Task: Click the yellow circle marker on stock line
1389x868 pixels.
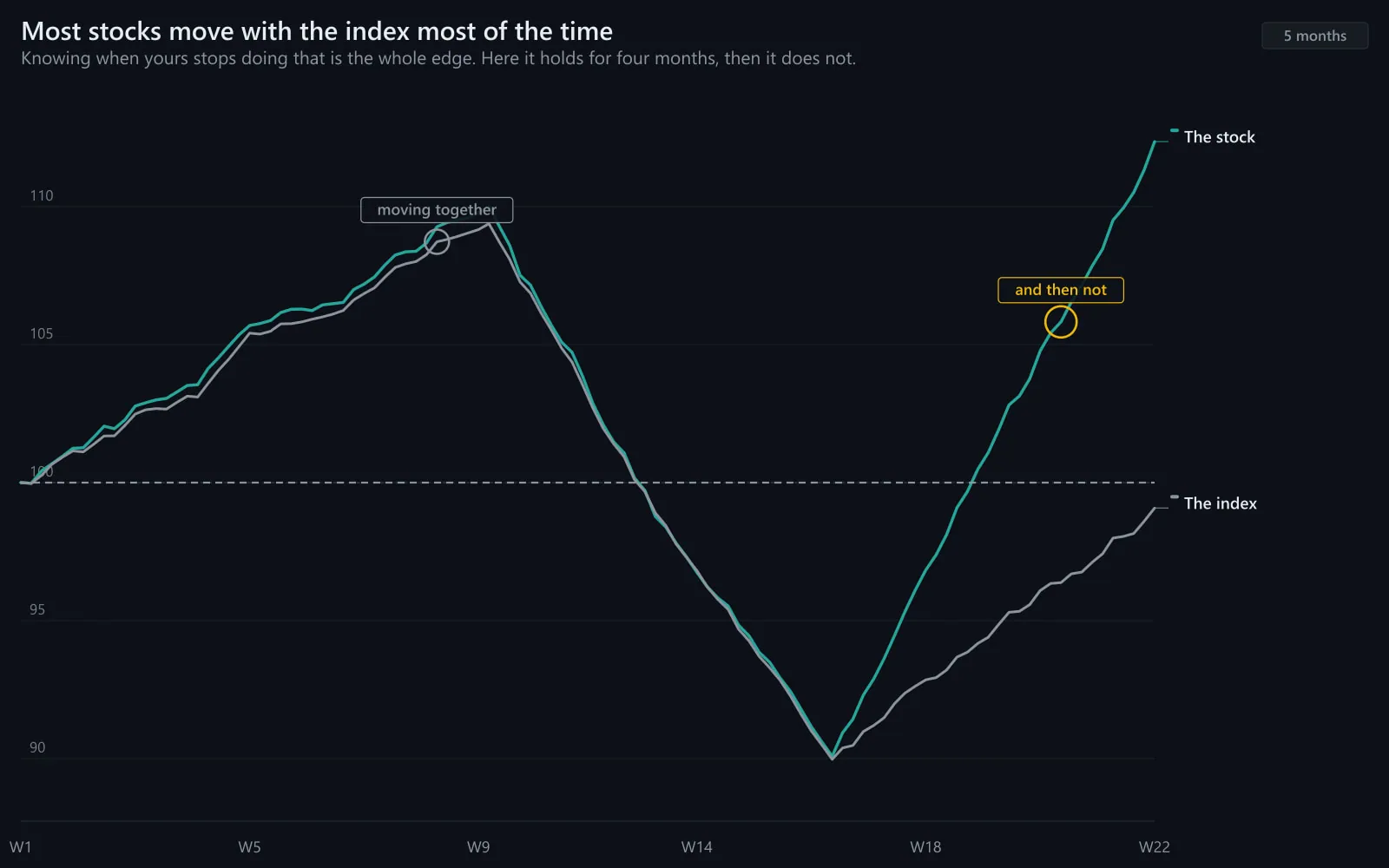Action: [1061, 322]
